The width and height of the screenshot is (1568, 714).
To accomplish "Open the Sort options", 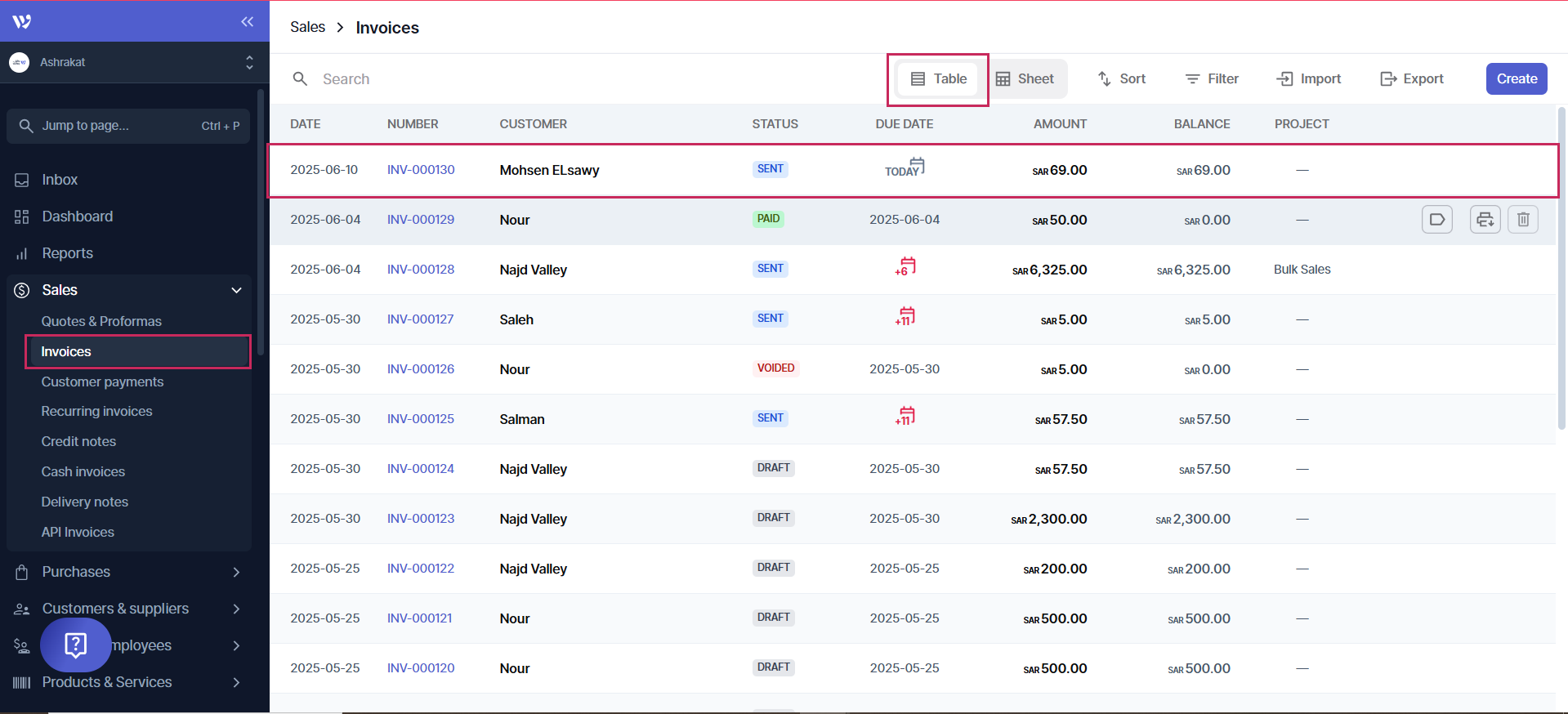I will click(x=1121, y=79).
